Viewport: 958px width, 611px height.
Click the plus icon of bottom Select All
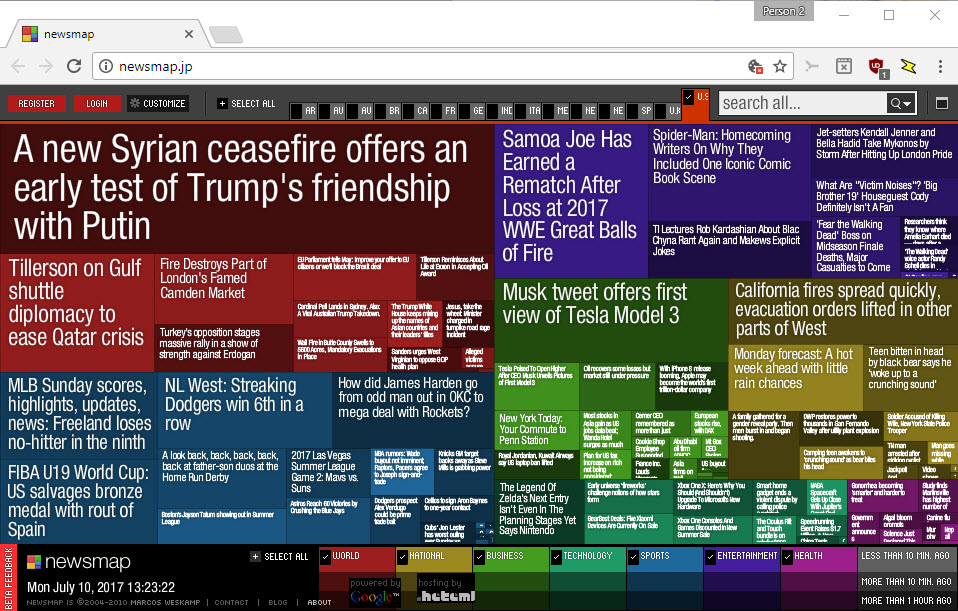pos(255,557)
